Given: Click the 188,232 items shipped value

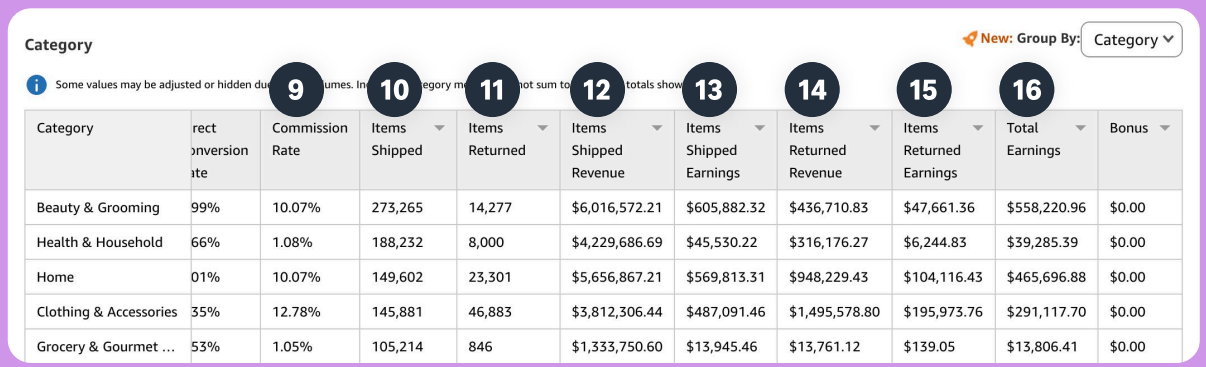Looking at the screenshot, I should coord(397,242).
